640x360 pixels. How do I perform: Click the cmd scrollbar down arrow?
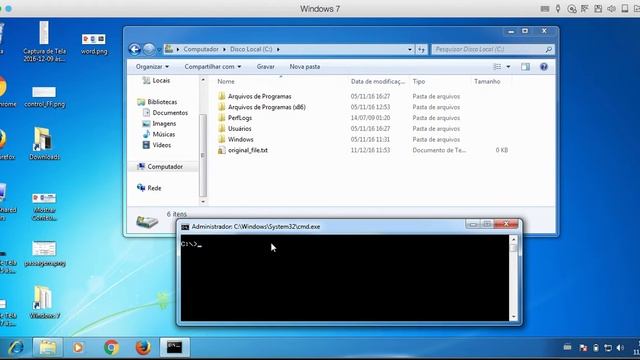514,317
